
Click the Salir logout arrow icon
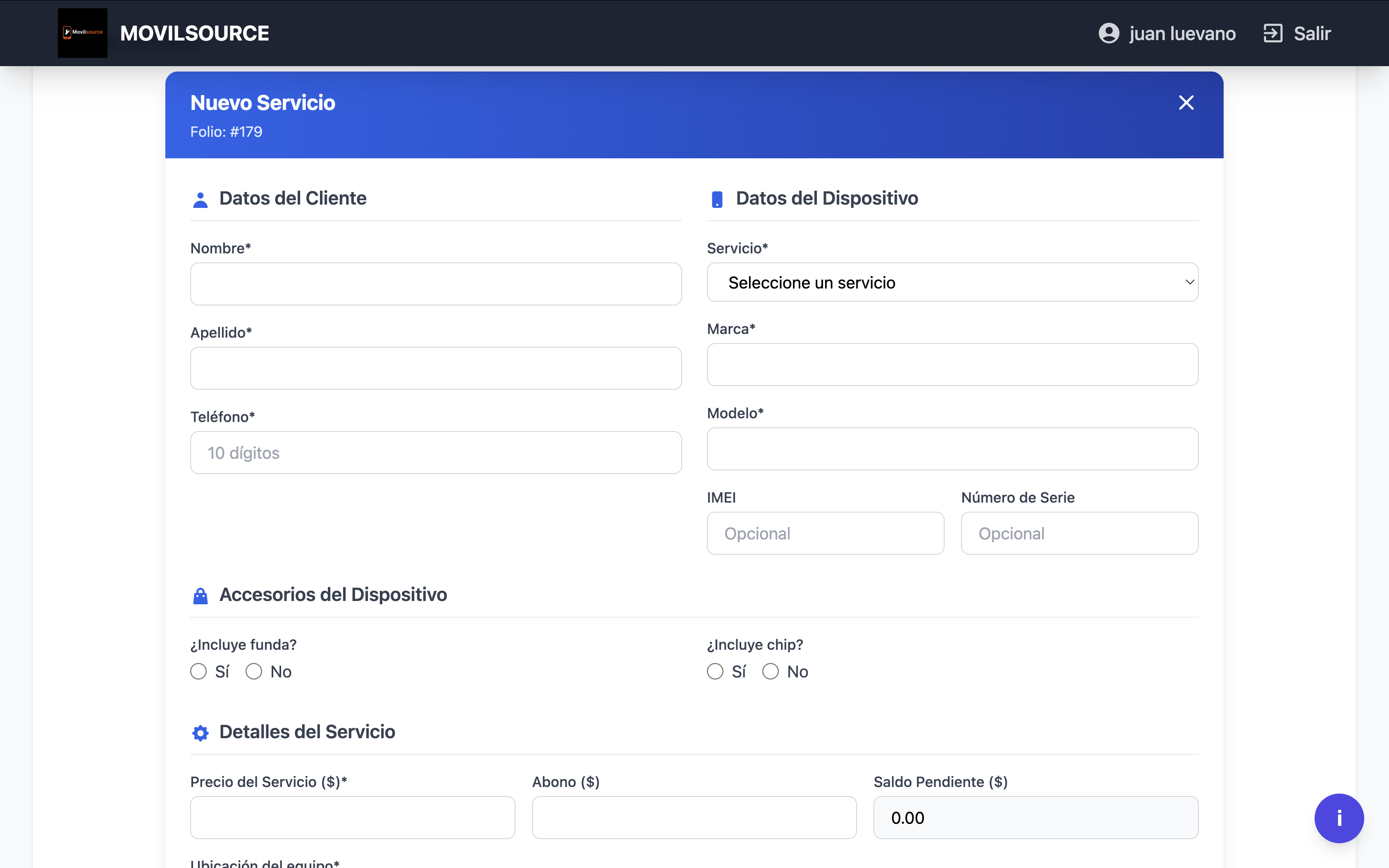1273,33
